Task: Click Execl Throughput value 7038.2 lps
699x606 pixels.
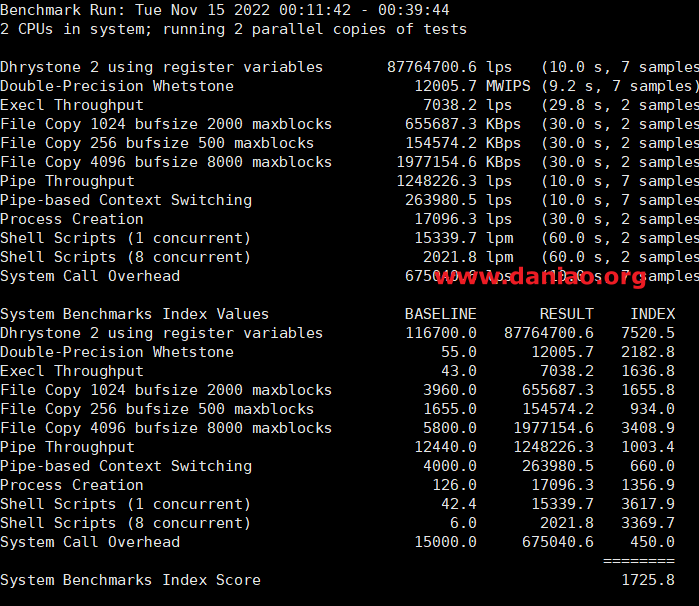Action: click(x=467, y=105)
